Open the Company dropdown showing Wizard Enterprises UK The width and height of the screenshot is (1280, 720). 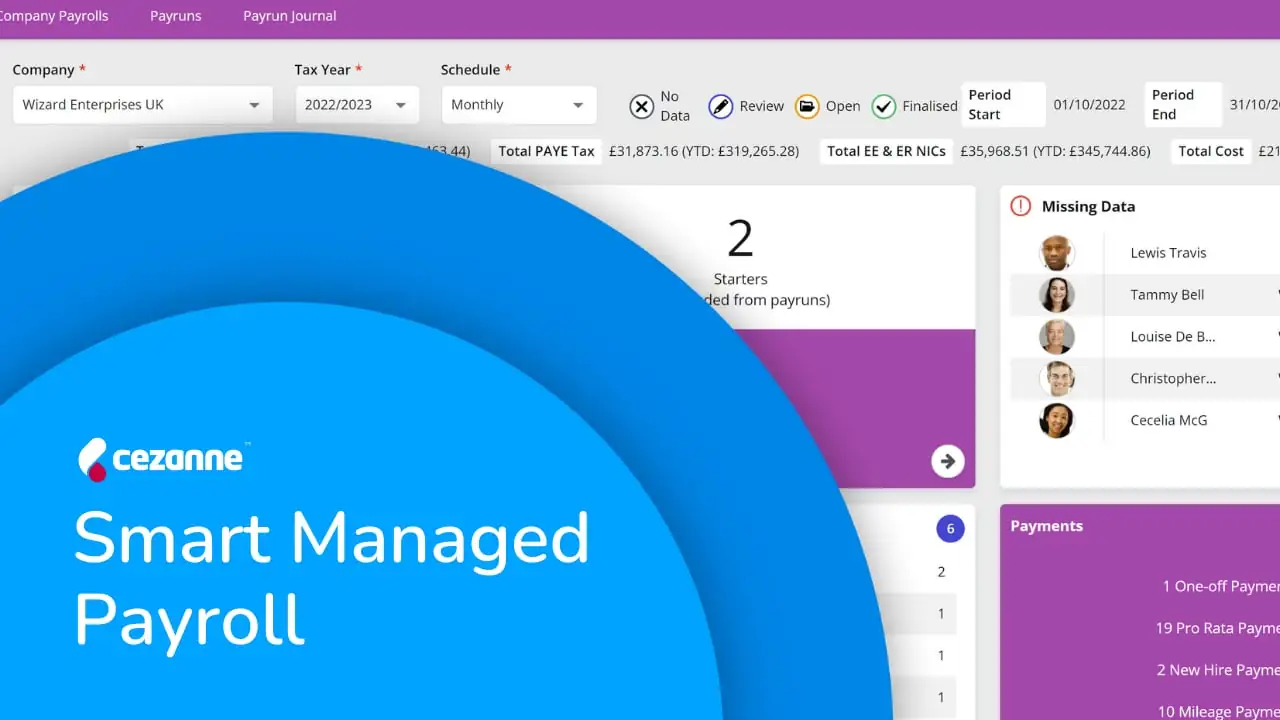click(x=142, y=105)
